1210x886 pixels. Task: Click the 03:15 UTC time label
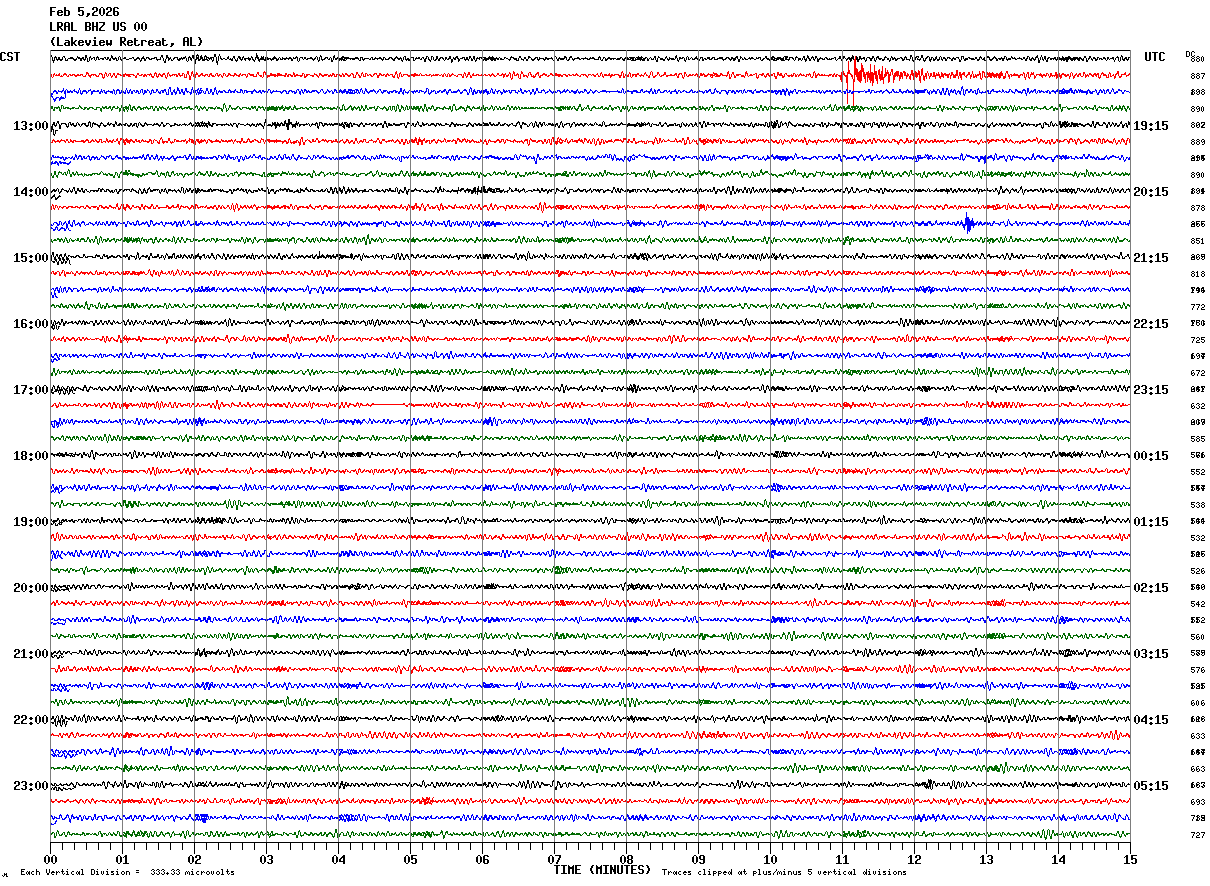coord(1151,654)
